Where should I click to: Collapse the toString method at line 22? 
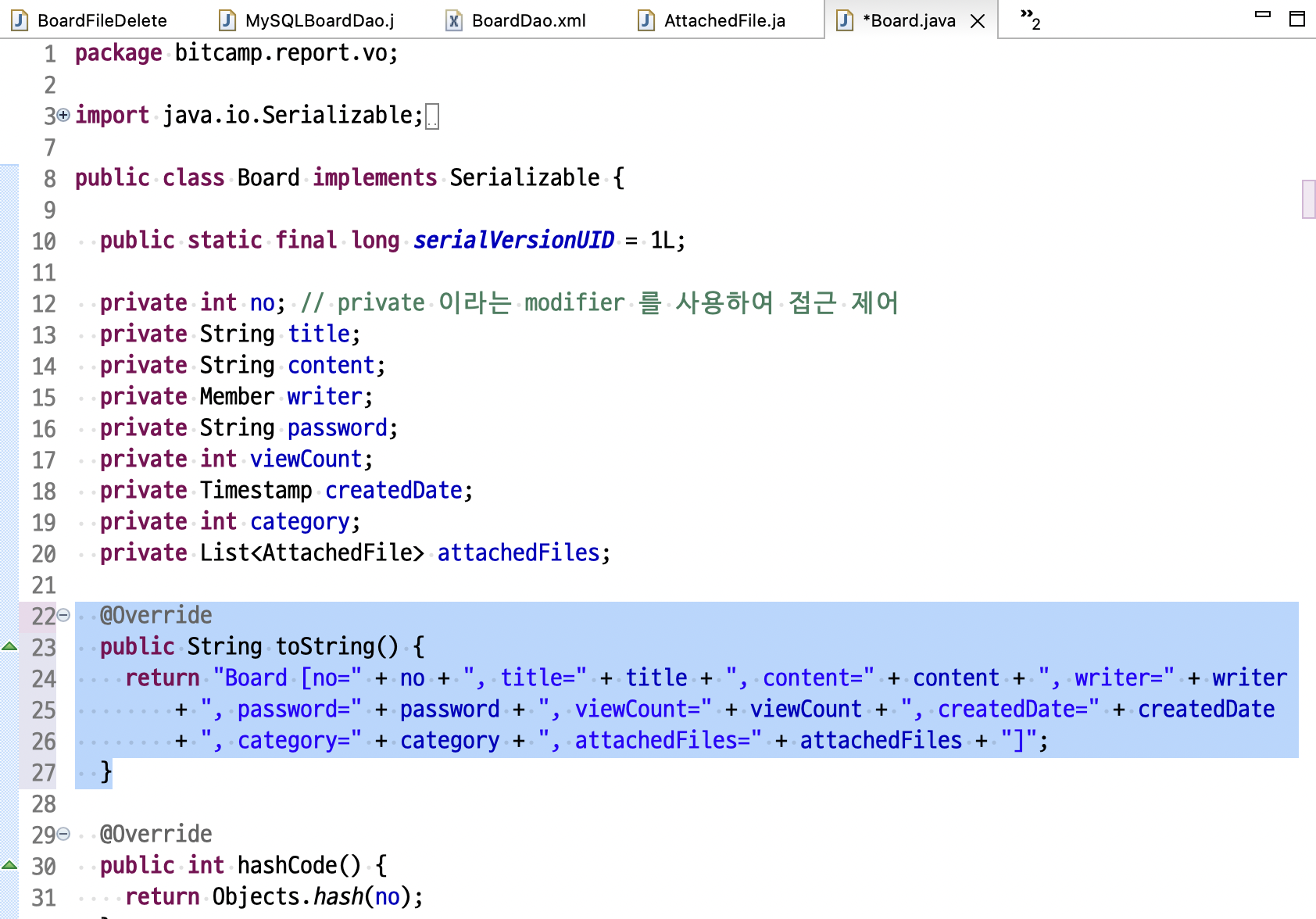[x=63, y=615]
